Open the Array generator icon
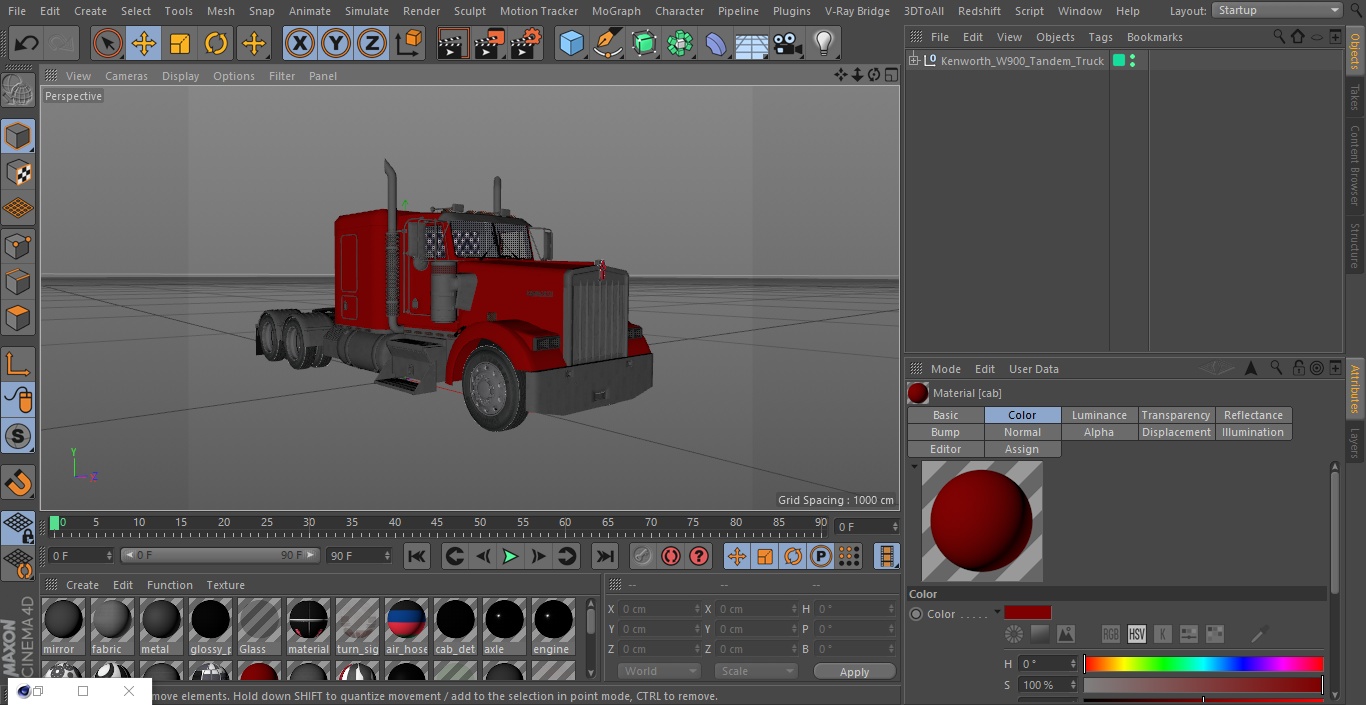The width and height of the screenshot is (1366, 705). [x=680, y=43]
